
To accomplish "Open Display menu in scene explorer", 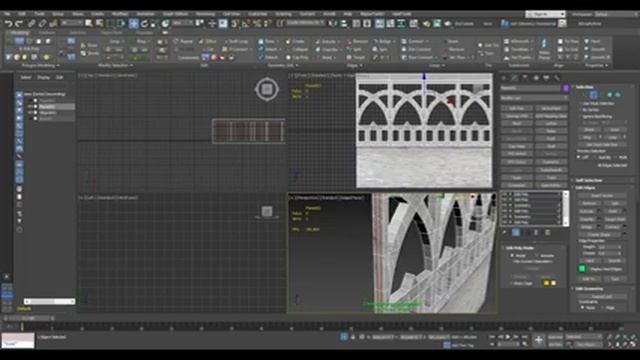I will coord(43,77).
